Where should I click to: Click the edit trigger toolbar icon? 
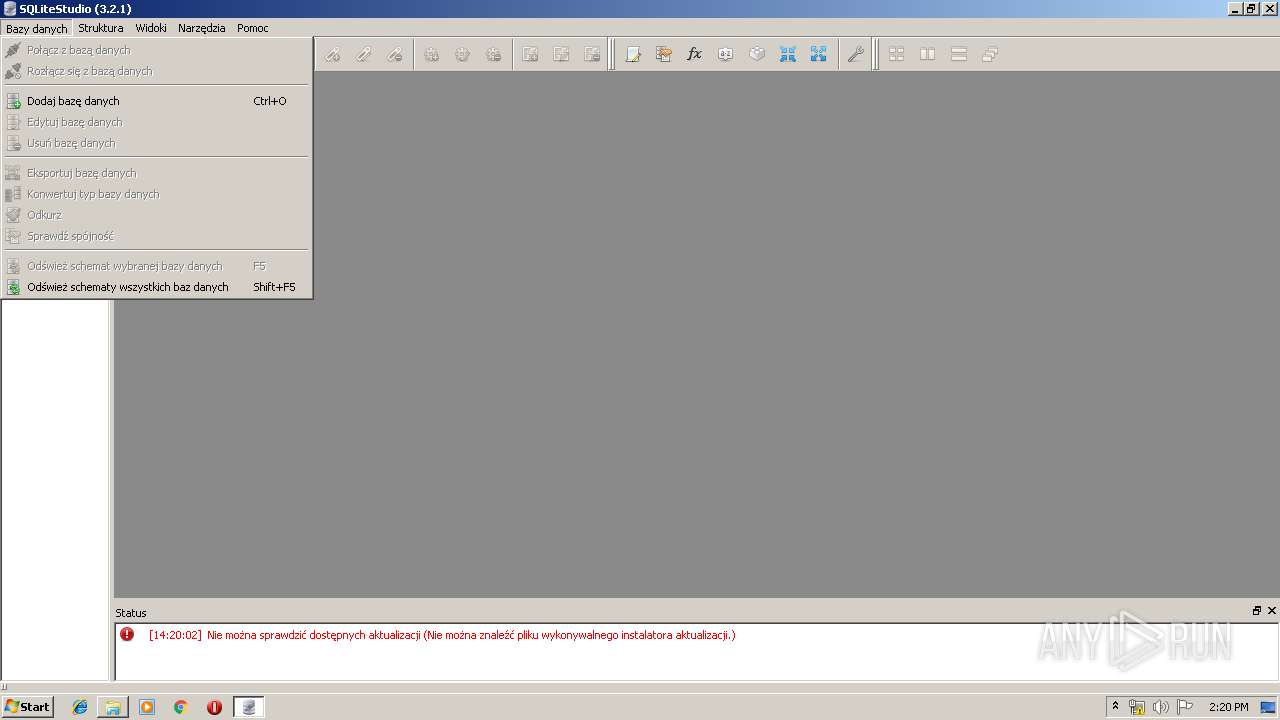pos(463,55)
